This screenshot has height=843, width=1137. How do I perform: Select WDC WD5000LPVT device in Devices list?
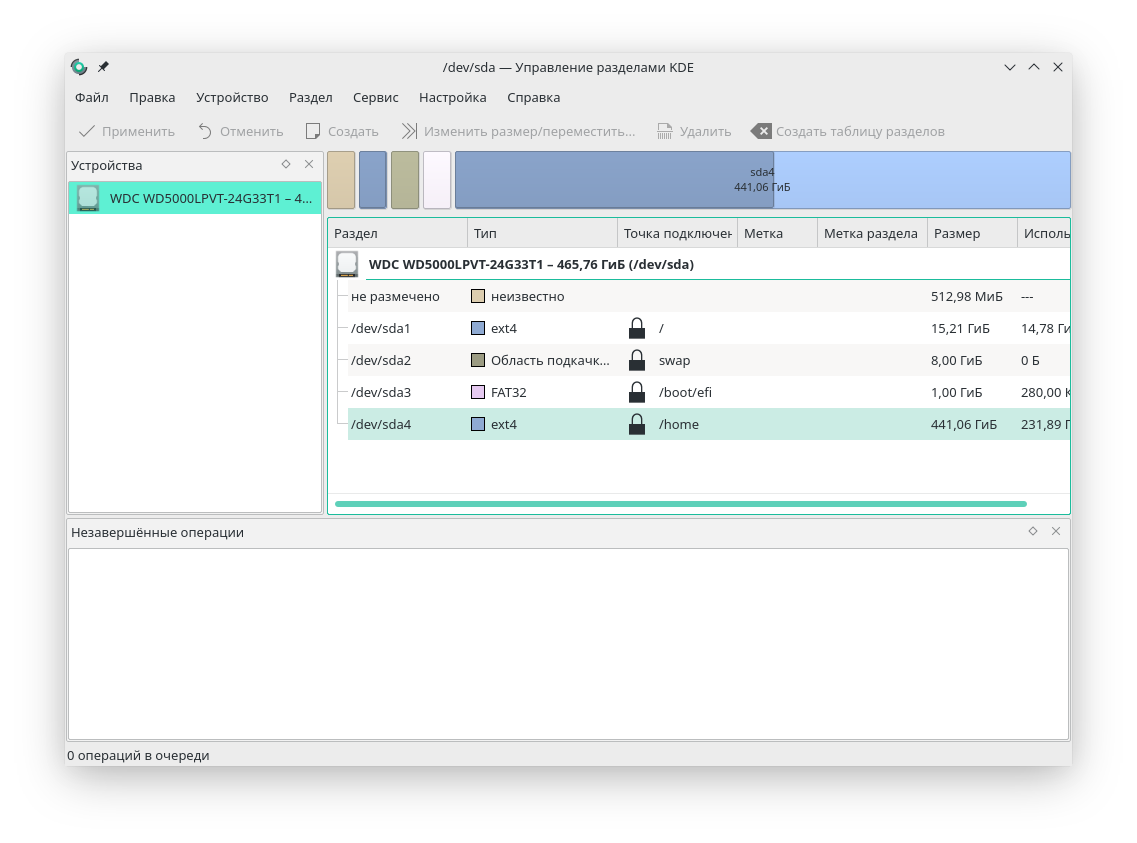195,198
